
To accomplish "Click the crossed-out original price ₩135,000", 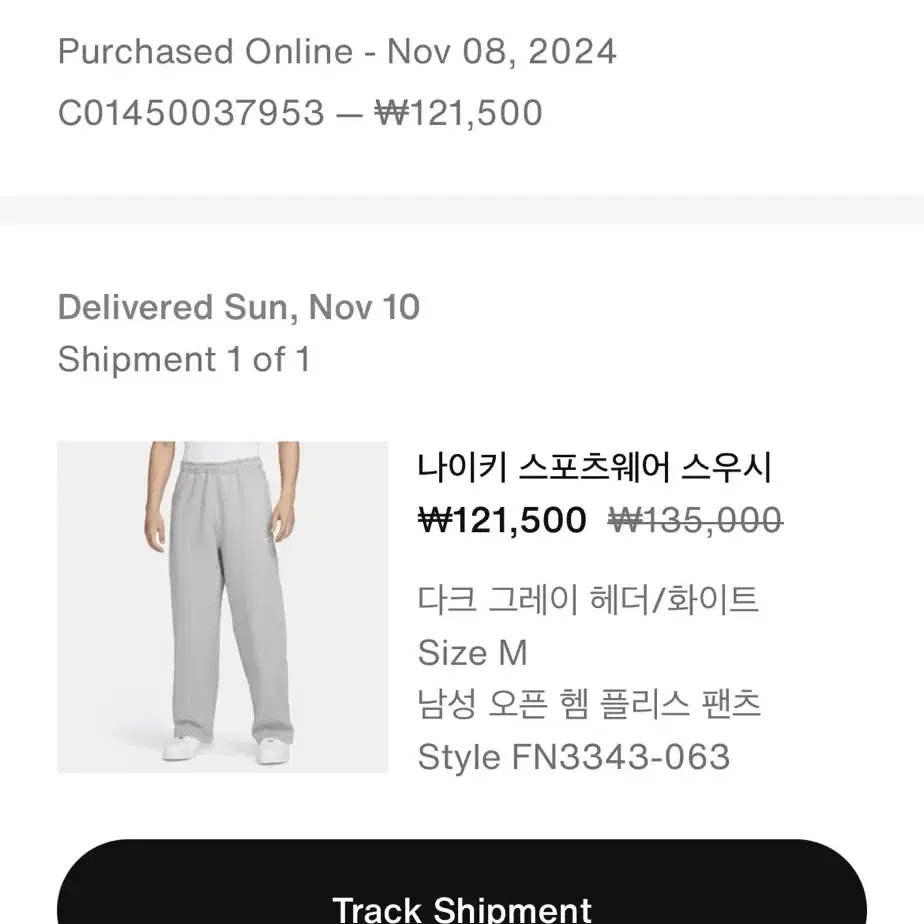I will point(695,520).
